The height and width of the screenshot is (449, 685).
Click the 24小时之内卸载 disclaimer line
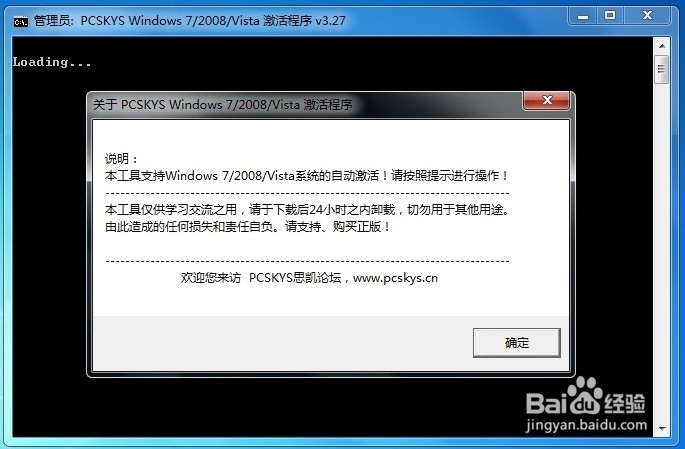(x=308, y=210)
